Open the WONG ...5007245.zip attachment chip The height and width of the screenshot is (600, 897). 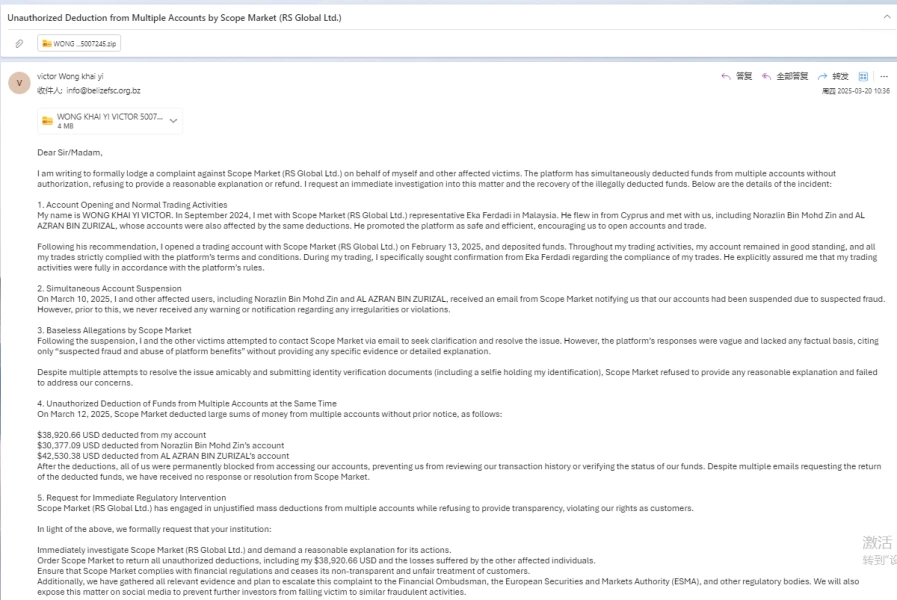click(x=79, y=43)
